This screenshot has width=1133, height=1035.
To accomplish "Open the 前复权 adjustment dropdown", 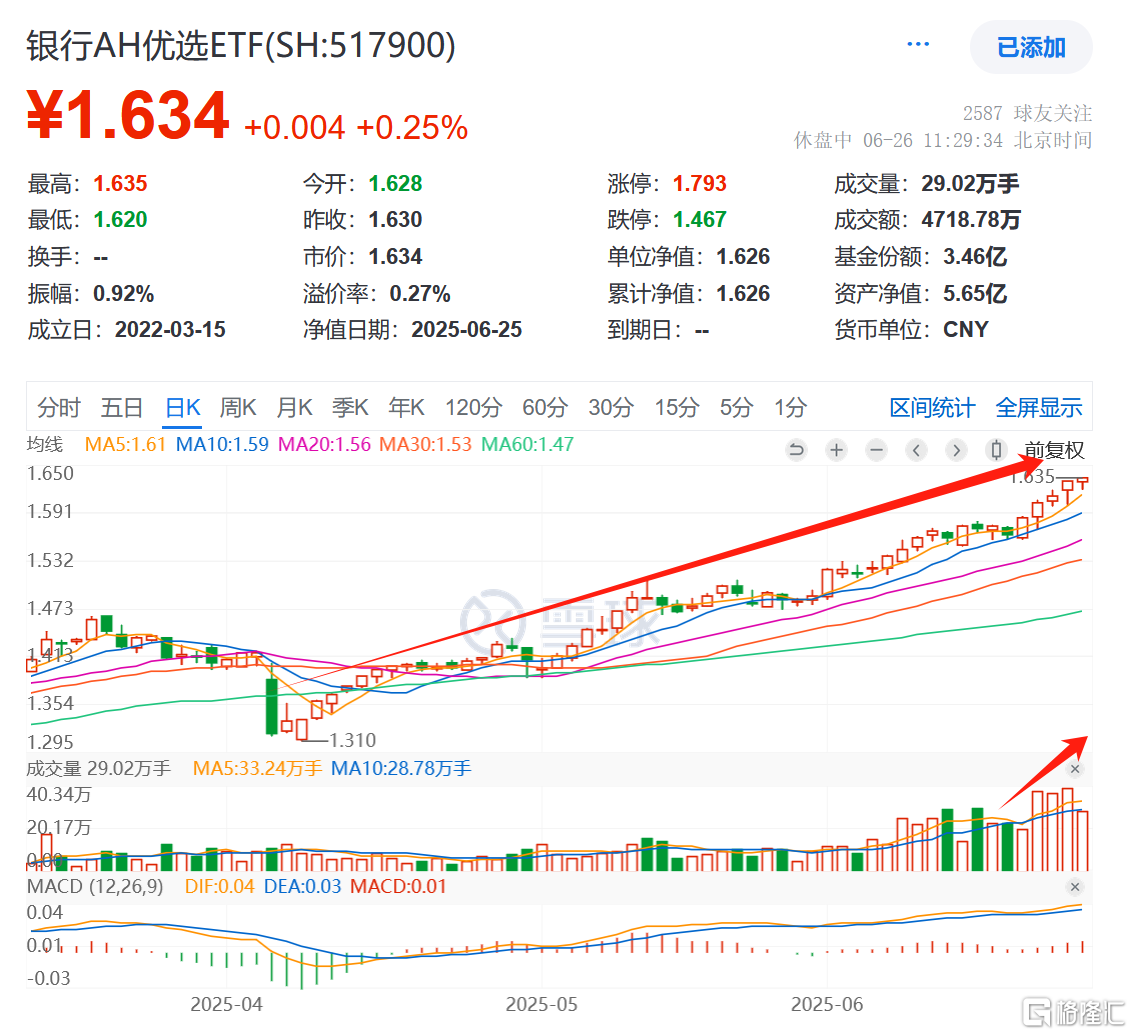I will pos(1054,450).
